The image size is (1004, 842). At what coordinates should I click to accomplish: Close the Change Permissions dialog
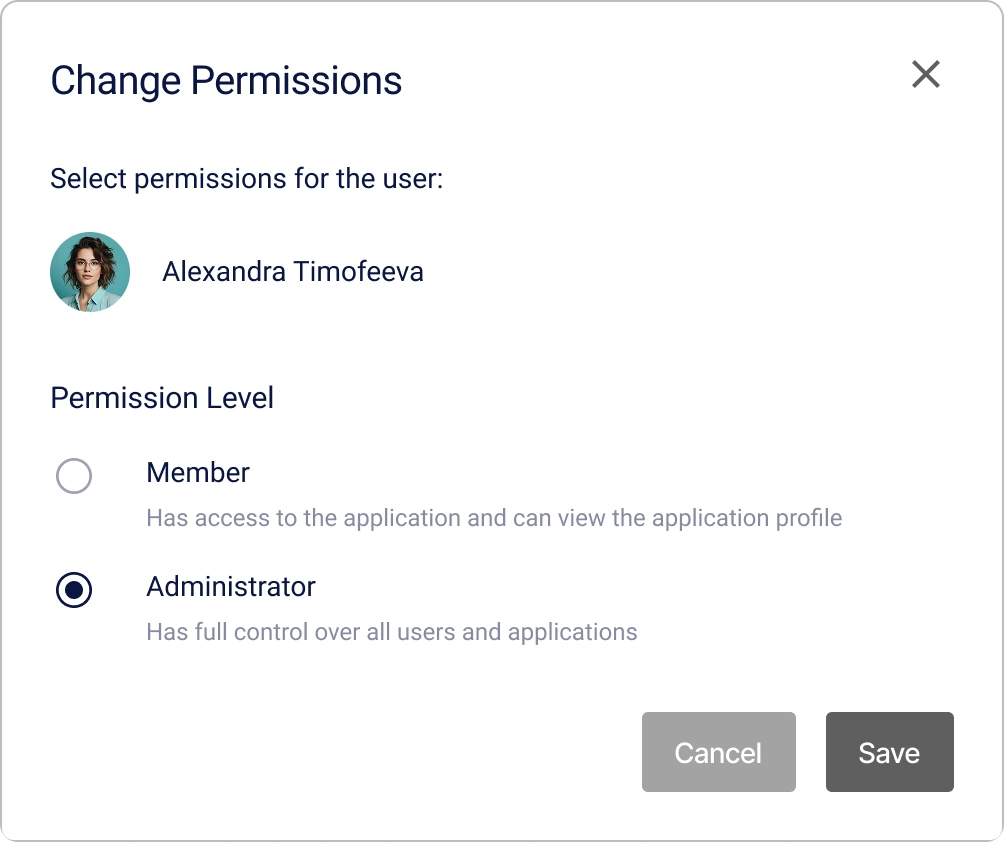(925, 75)
